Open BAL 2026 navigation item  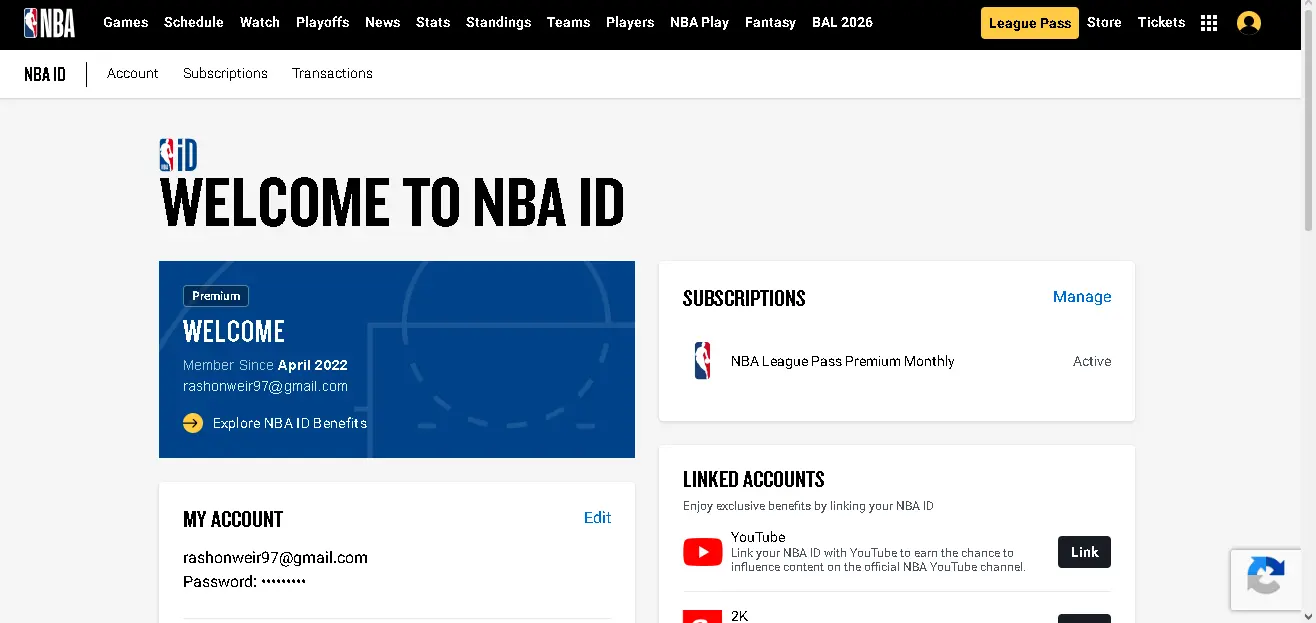point(842,22)
